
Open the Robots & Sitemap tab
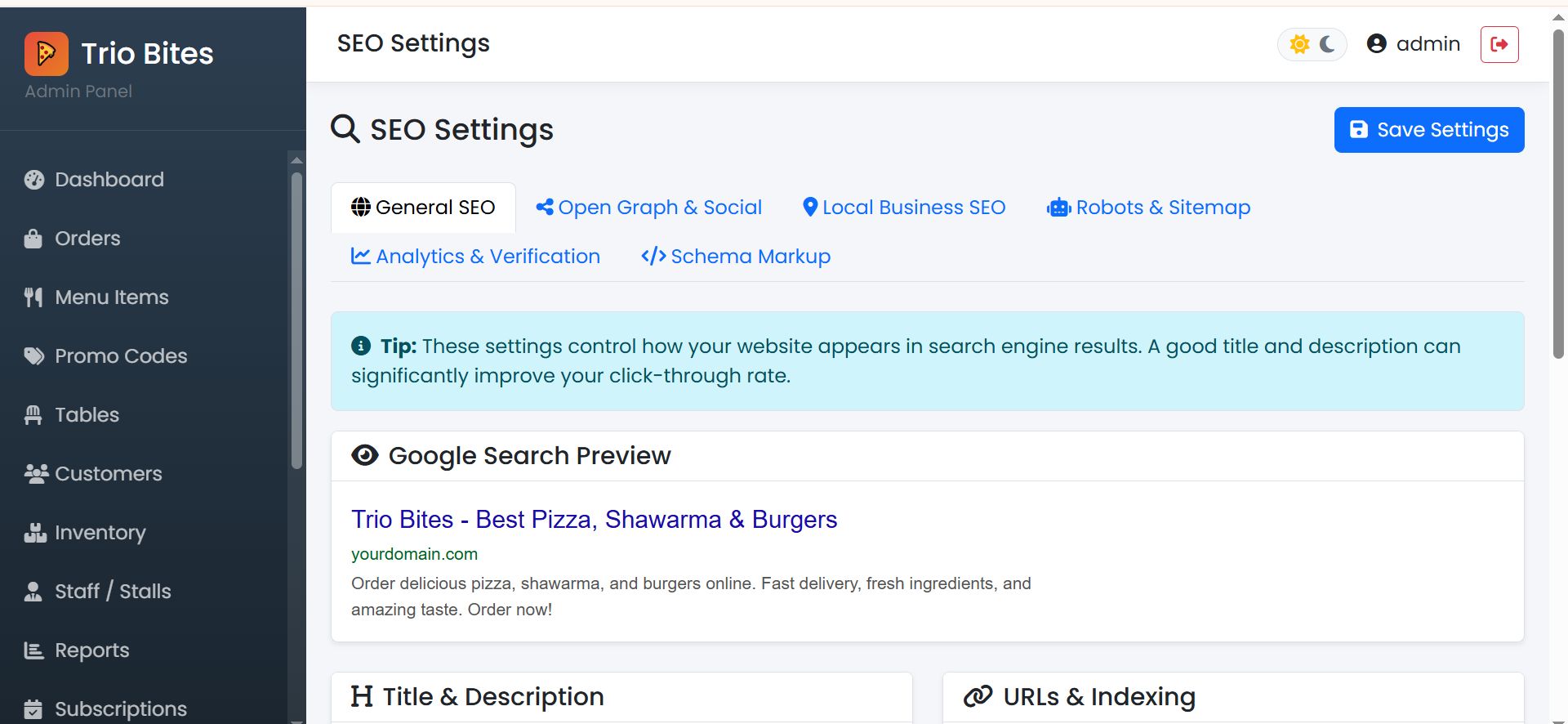pos(1148,208)
